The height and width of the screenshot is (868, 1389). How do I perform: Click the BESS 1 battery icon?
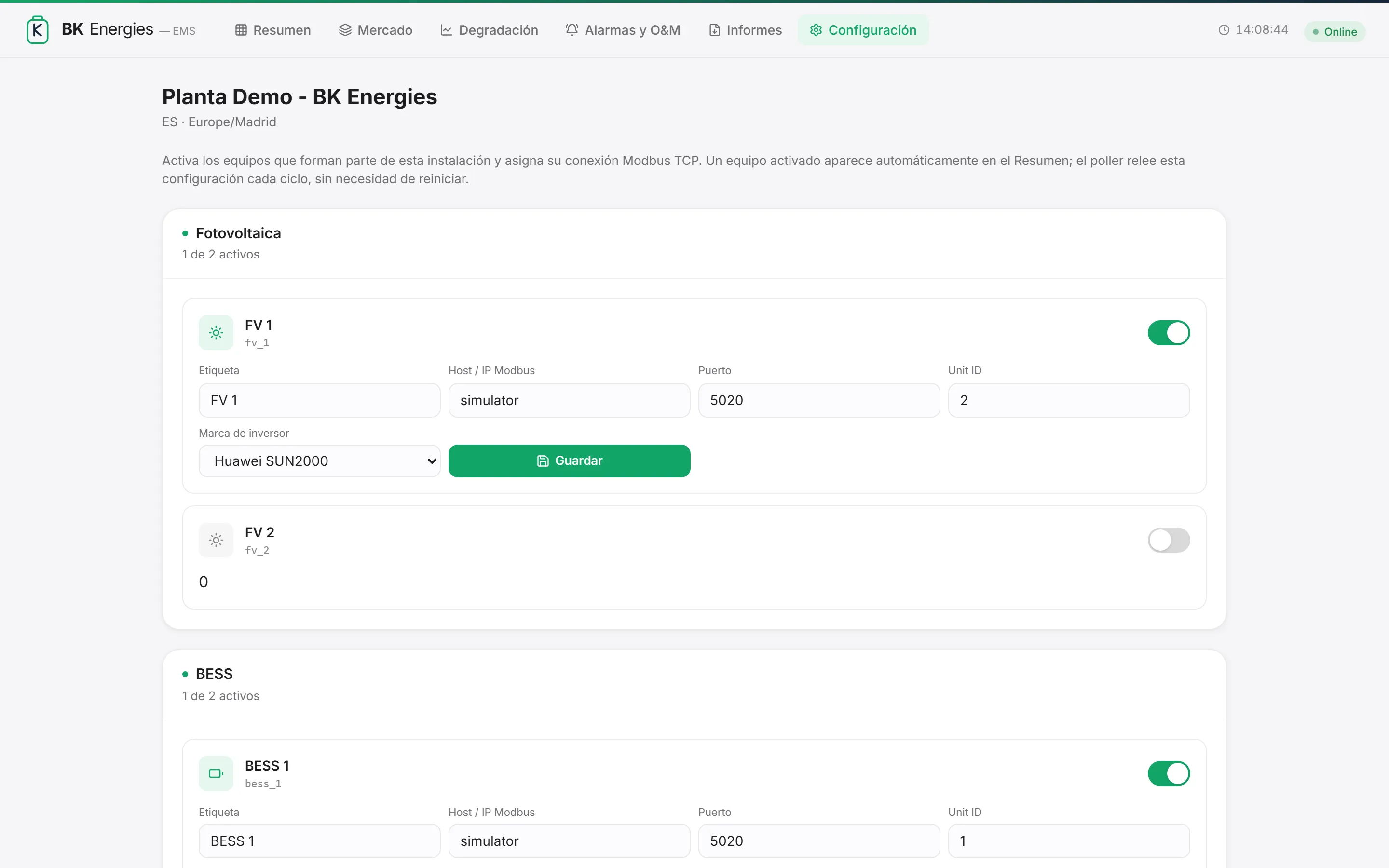[216, 773]
